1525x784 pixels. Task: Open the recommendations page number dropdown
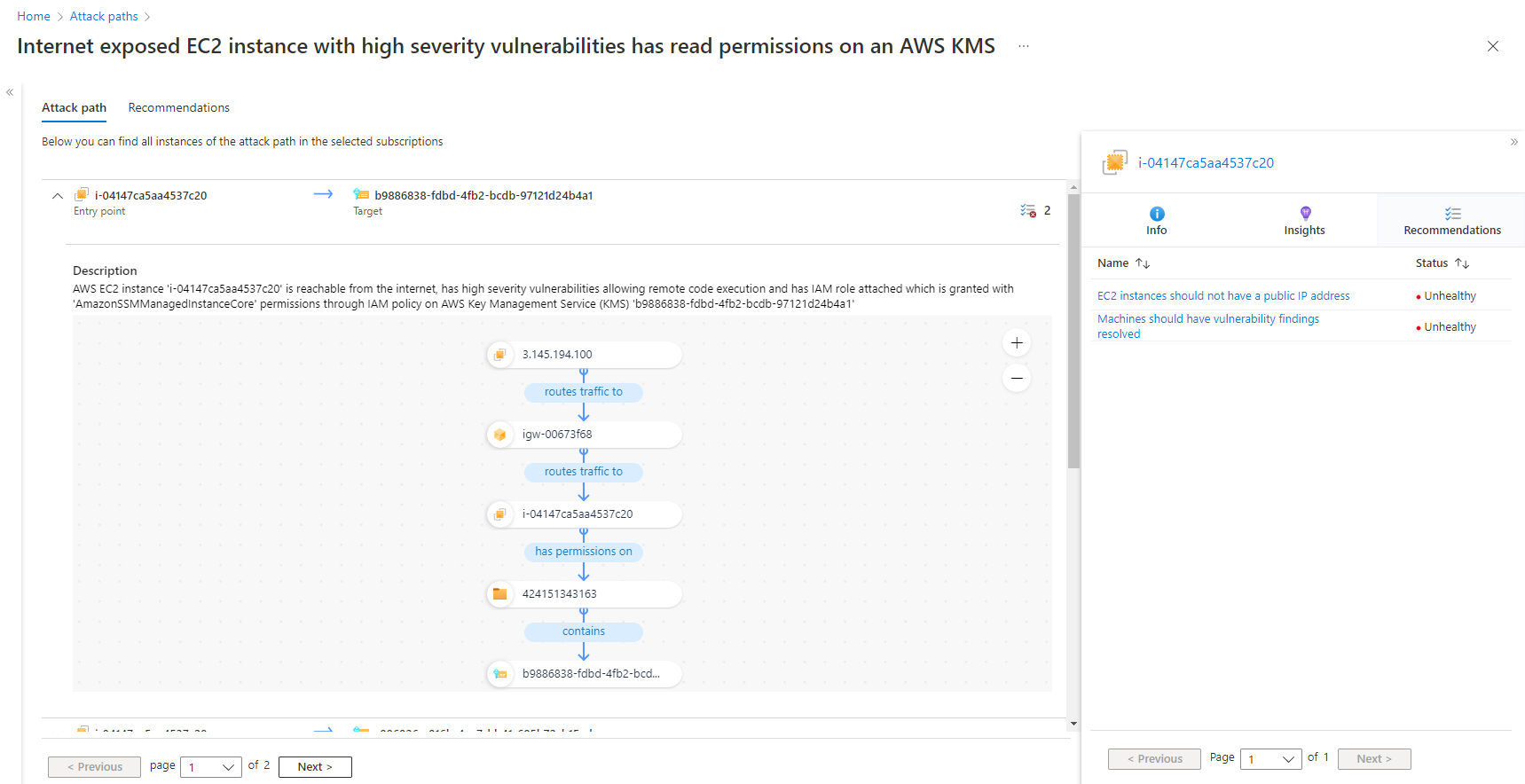click(1270, 759)
